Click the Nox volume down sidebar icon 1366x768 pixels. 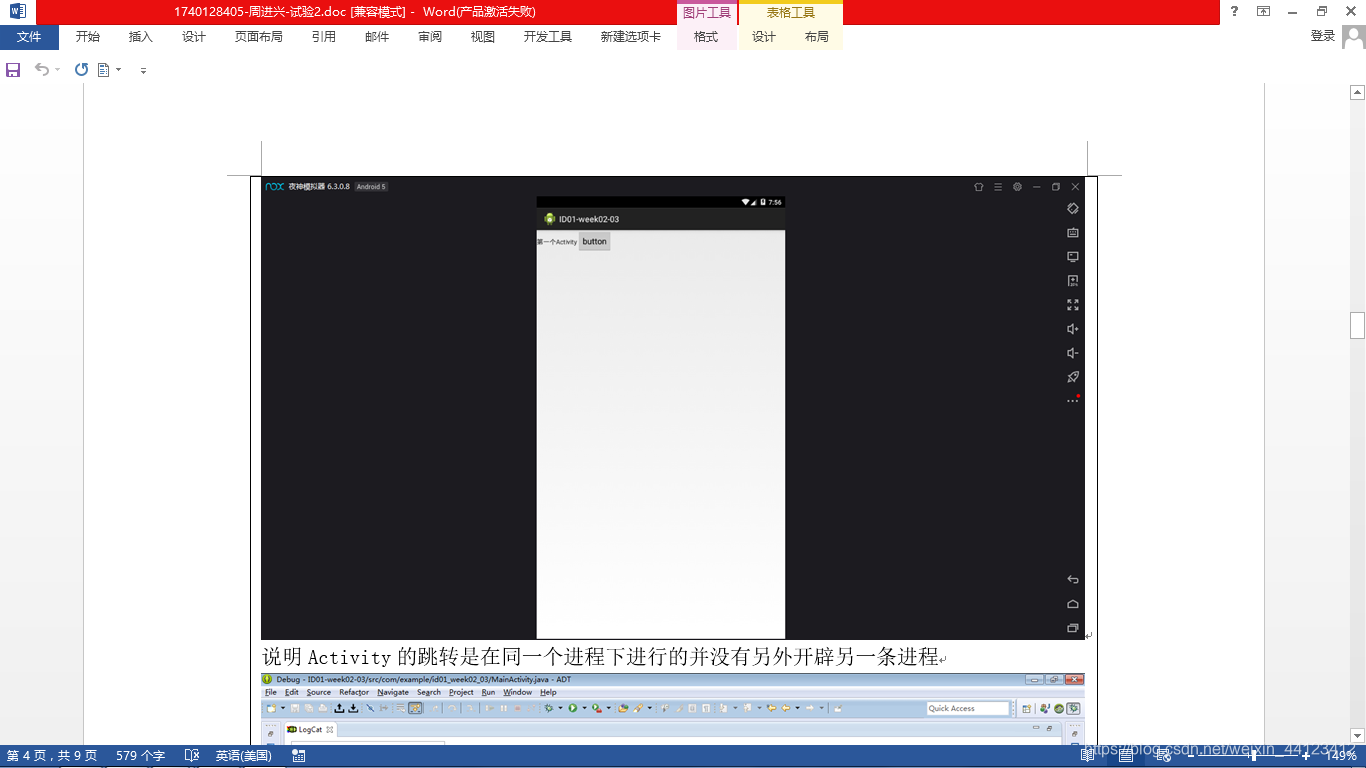click(x=1073, y=353)
